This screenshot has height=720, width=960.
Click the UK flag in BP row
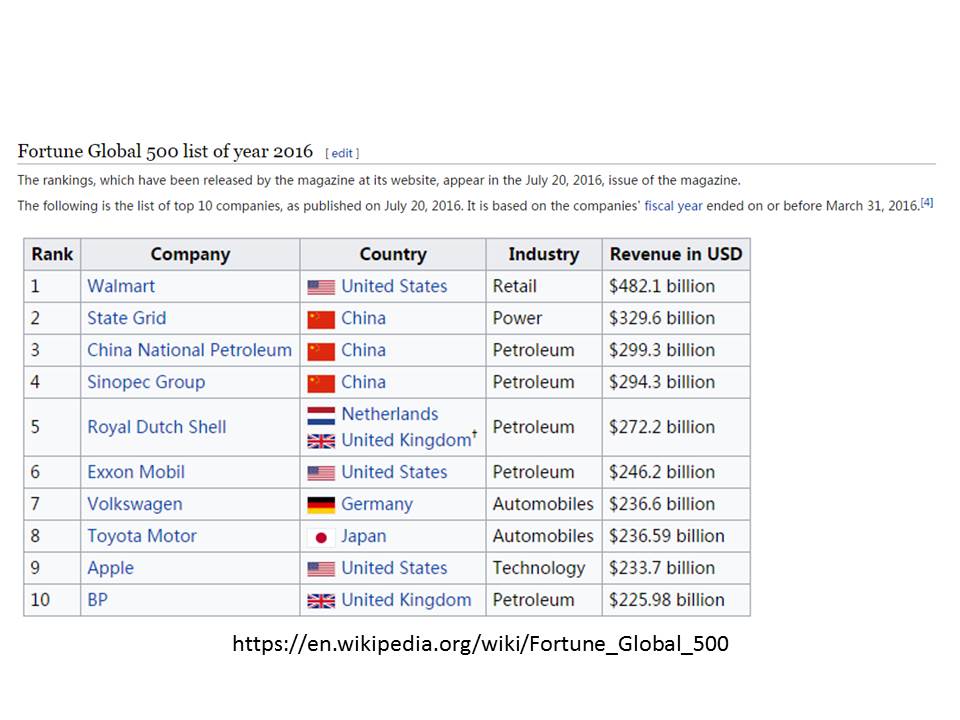click(321, 601)
